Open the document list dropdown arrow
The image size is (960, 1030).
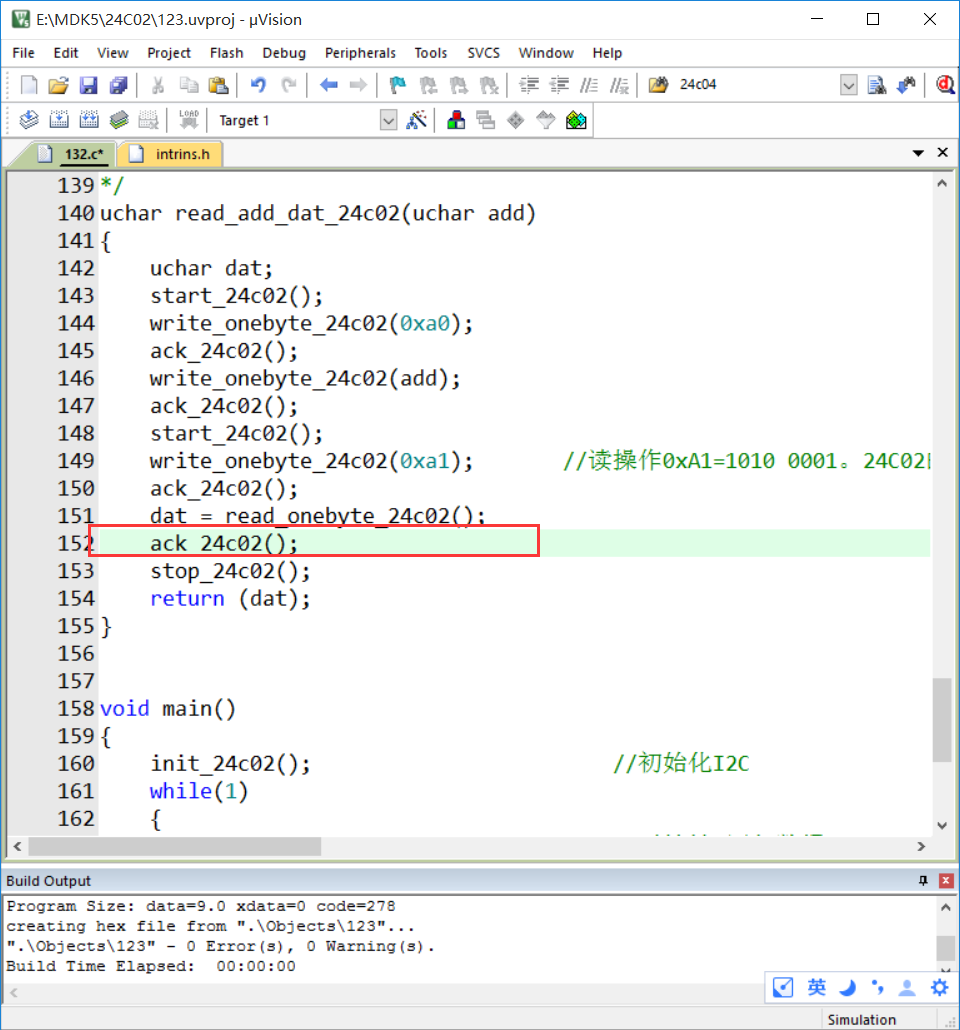pyautogui.click(x=917, y=154)
